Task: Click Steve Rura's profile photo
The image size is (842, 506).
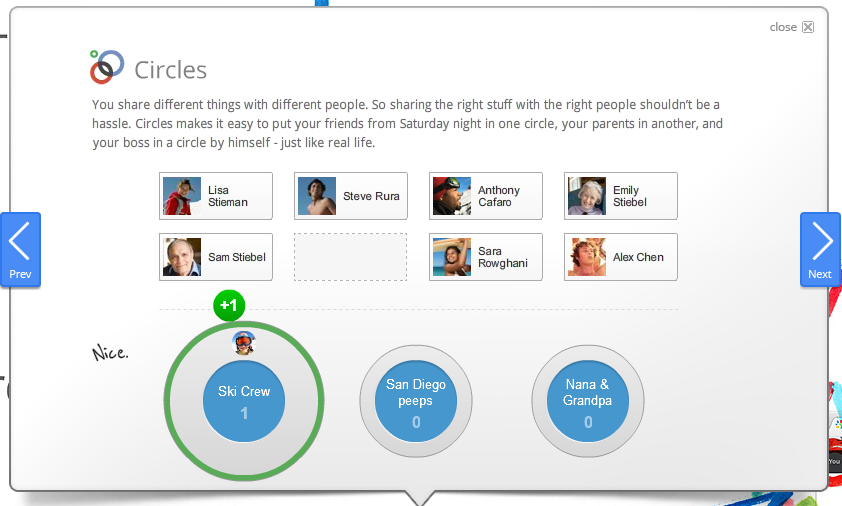Action: [317, 196]
